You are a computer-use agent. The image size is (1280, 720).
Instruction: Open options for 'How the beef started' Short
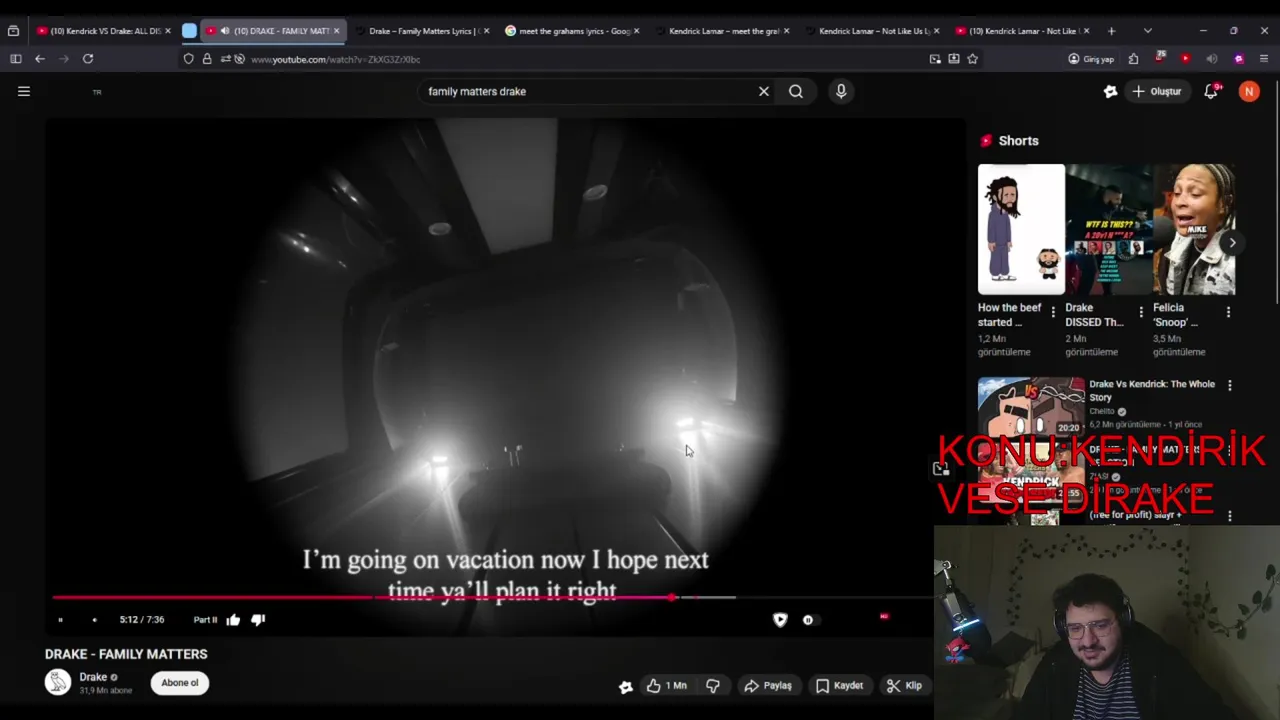click(x=1053, y=312)
